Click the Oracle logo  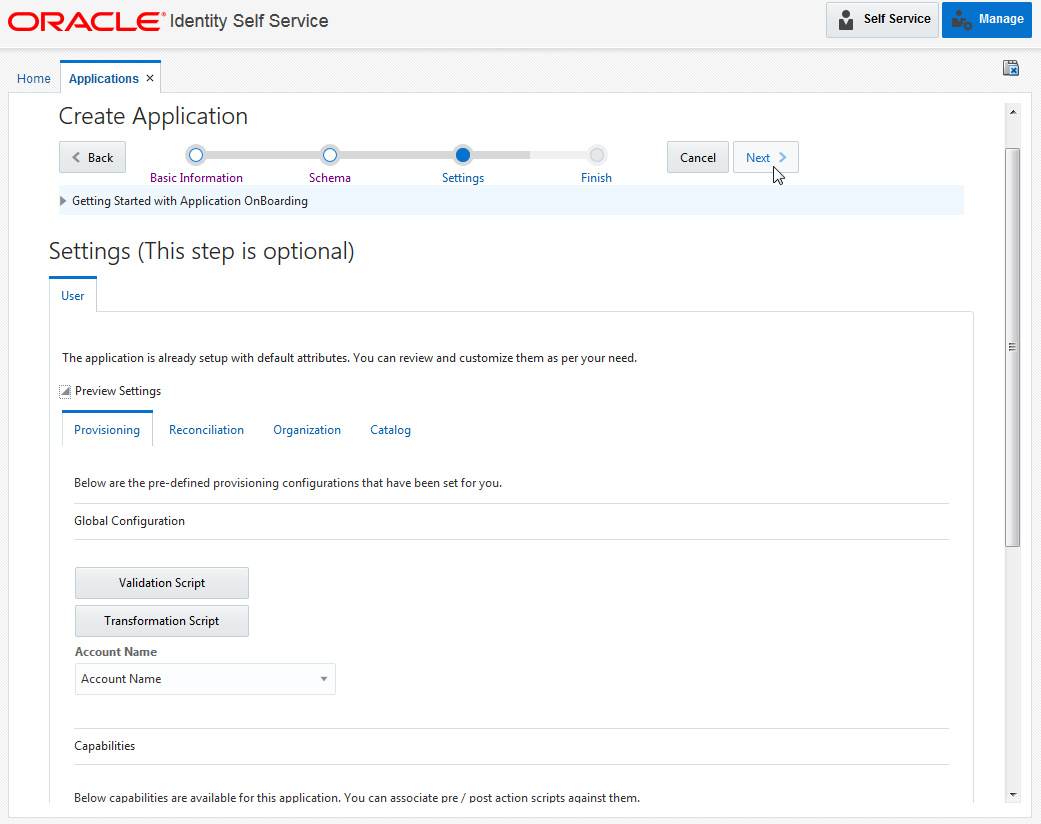click(84, 19)
